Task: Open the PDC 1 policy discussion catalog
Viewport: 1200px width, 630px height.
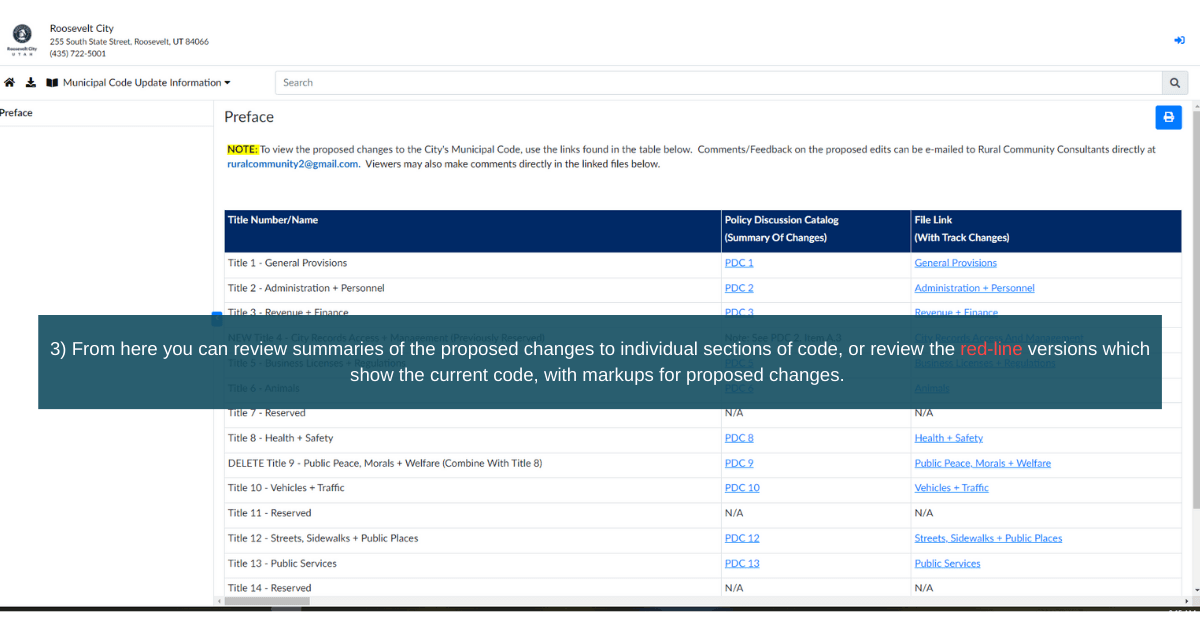Action: click(x=738, y=262)
